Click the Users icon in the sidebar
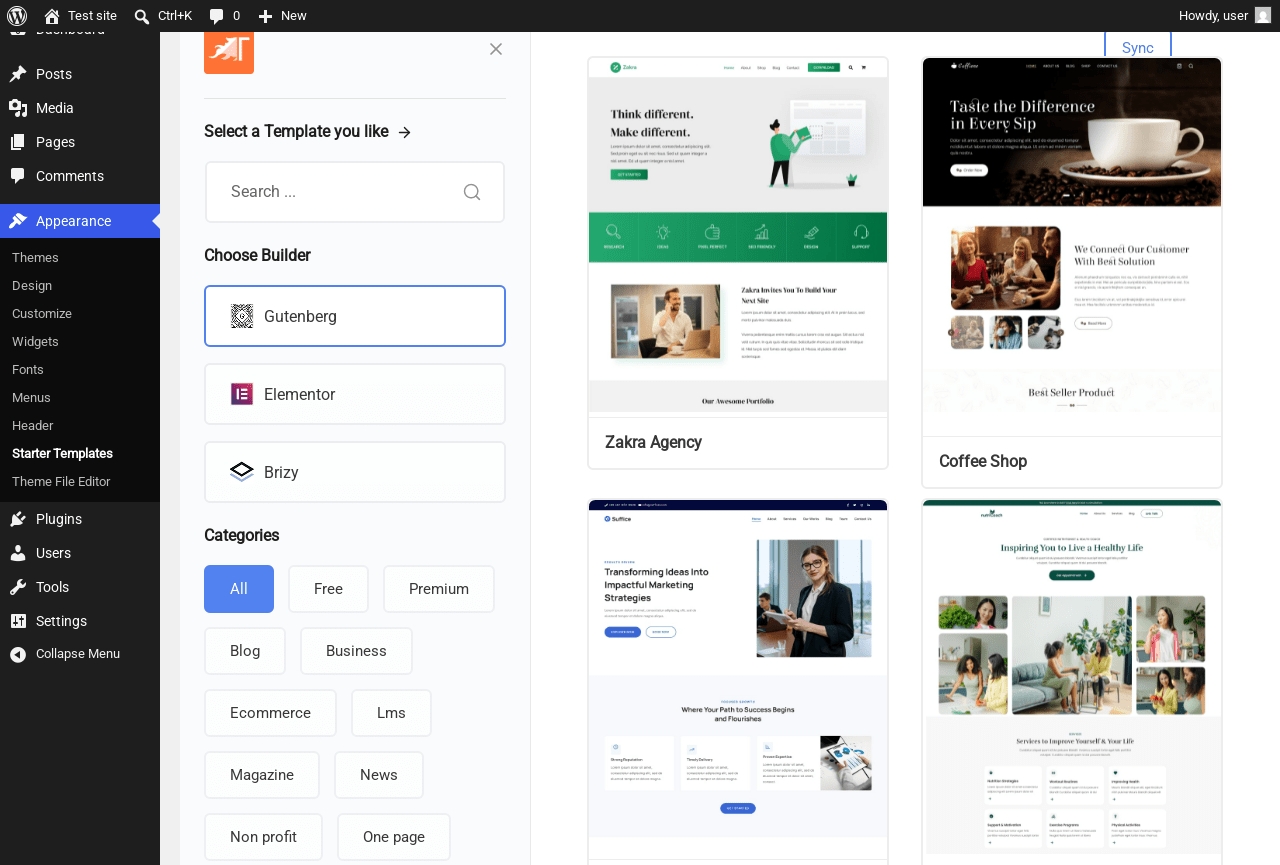1280x865 pixels. tap(18, 553)
